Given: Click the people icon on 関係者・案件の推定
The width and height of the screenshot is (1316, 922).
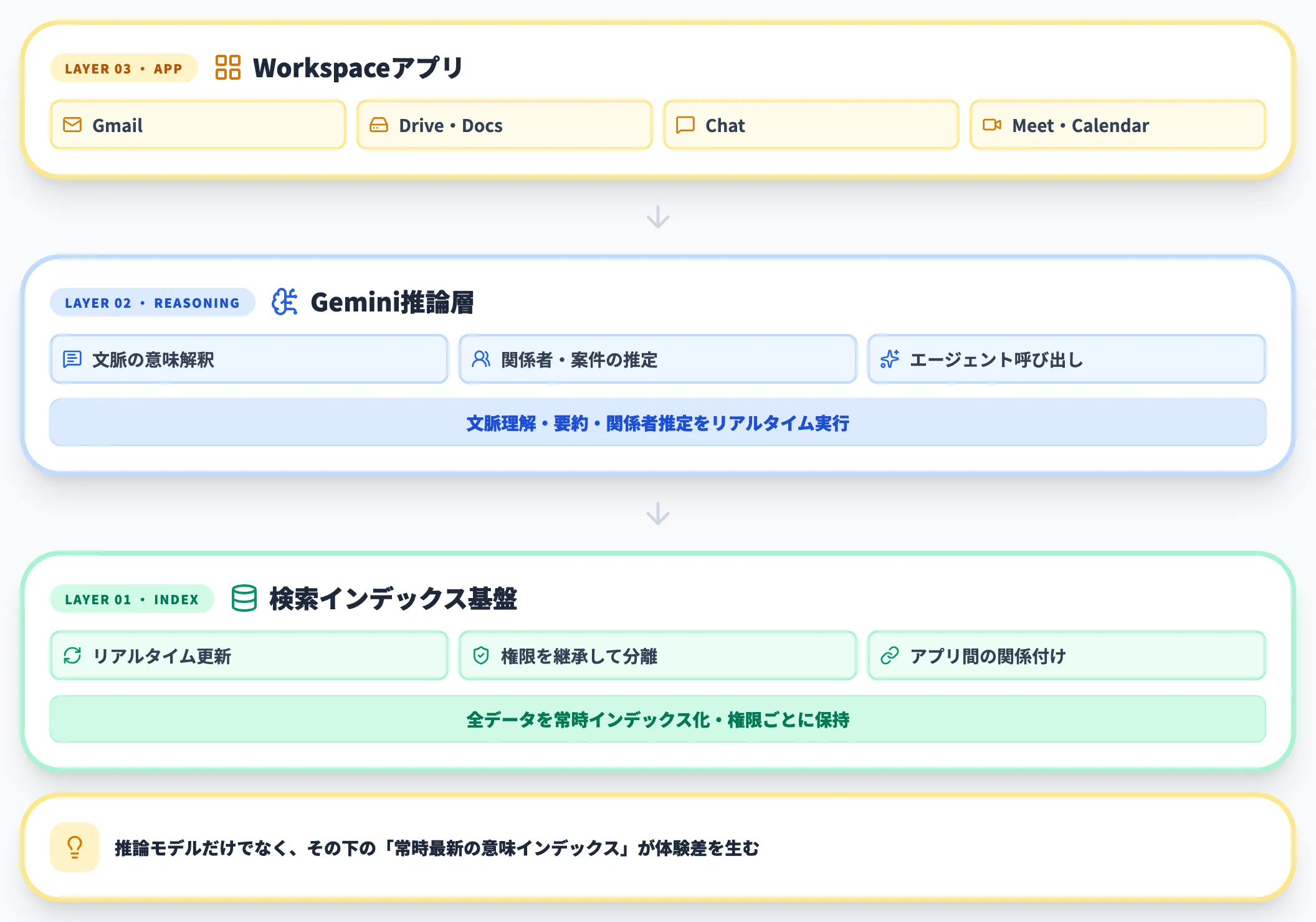Looking at the screenshot, I should click(480, 359).
